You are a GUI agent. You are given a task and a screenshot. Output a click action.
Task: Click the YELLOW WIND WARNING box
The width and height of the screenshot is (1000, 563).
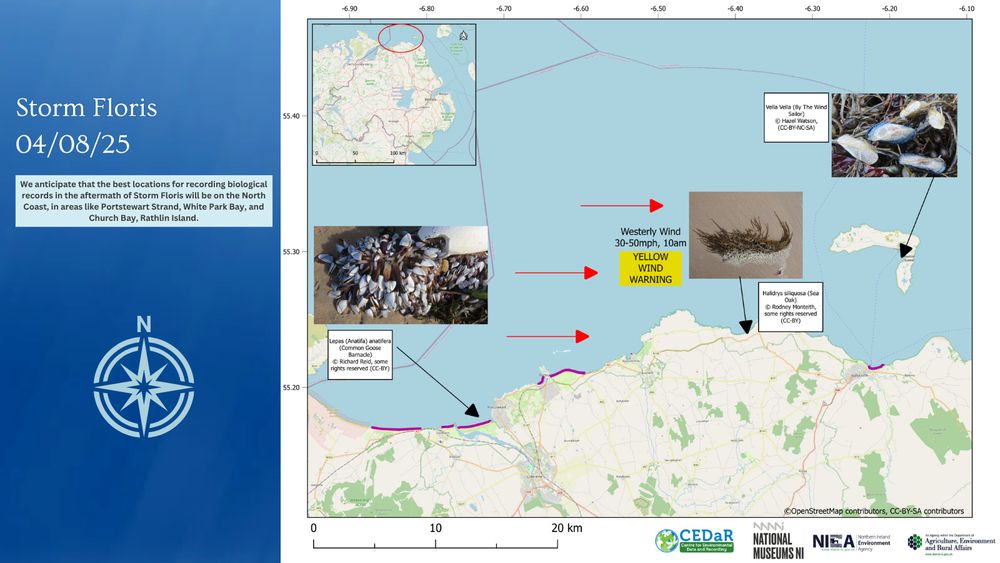(x=651, y=268)
